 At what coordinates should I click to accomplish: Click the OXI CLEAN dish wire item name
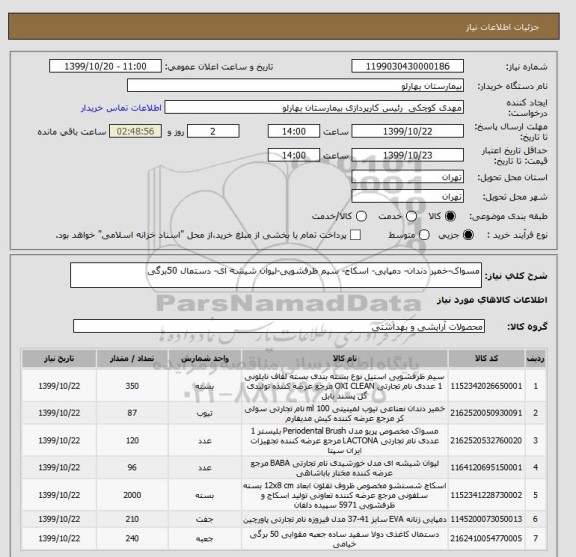point(345,386)
